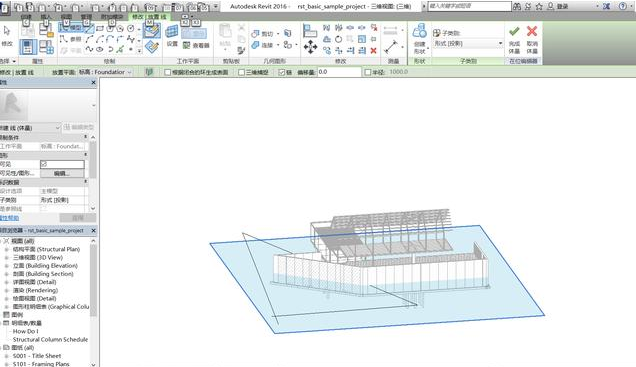
Task: Click the Paste tool in clipboard panel
Action: [x=225, y=36]
